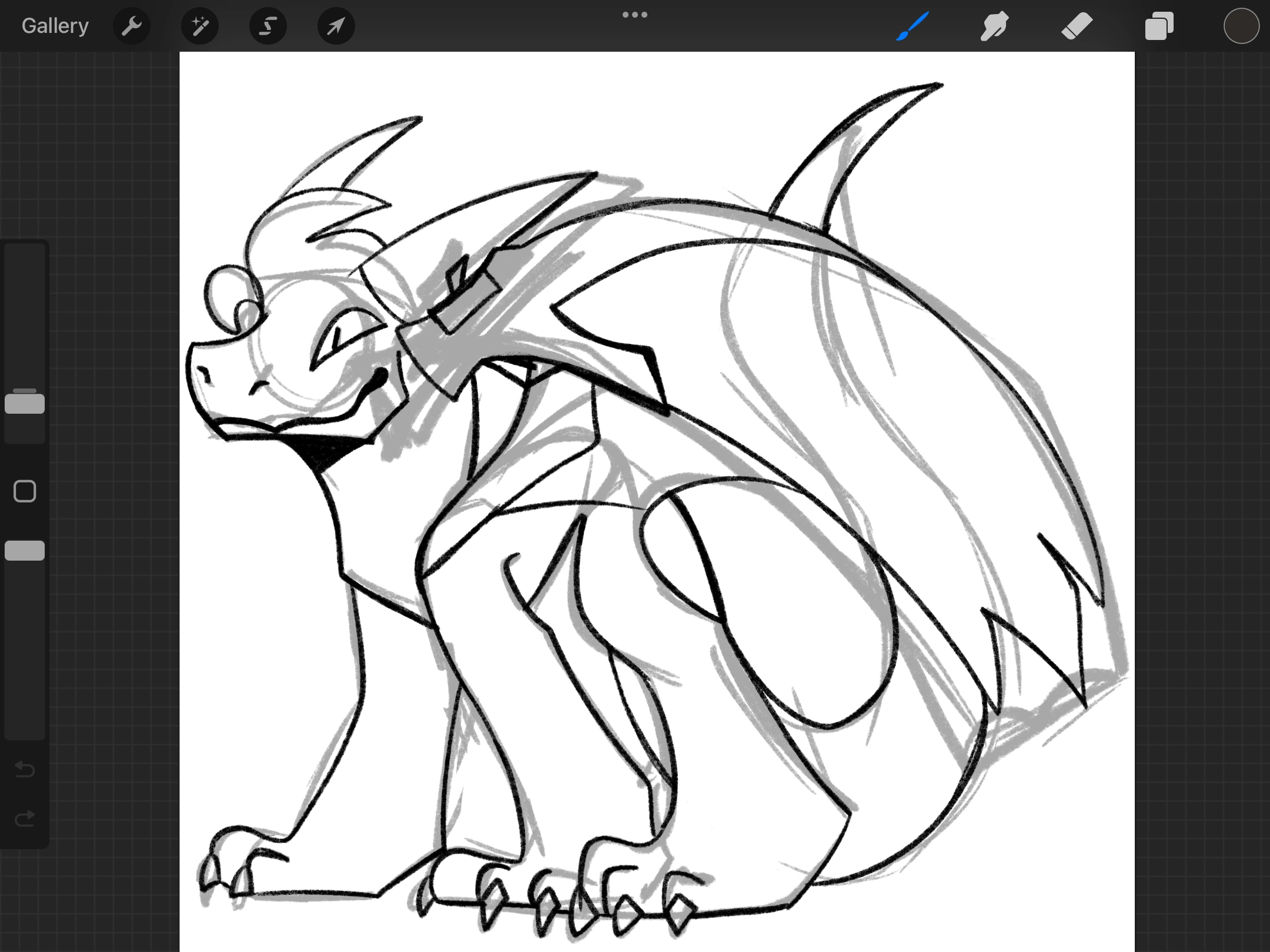Viewport: 1270px width, 952px height.
Task: Open the Layers panel
Action: pos(1159,26)
